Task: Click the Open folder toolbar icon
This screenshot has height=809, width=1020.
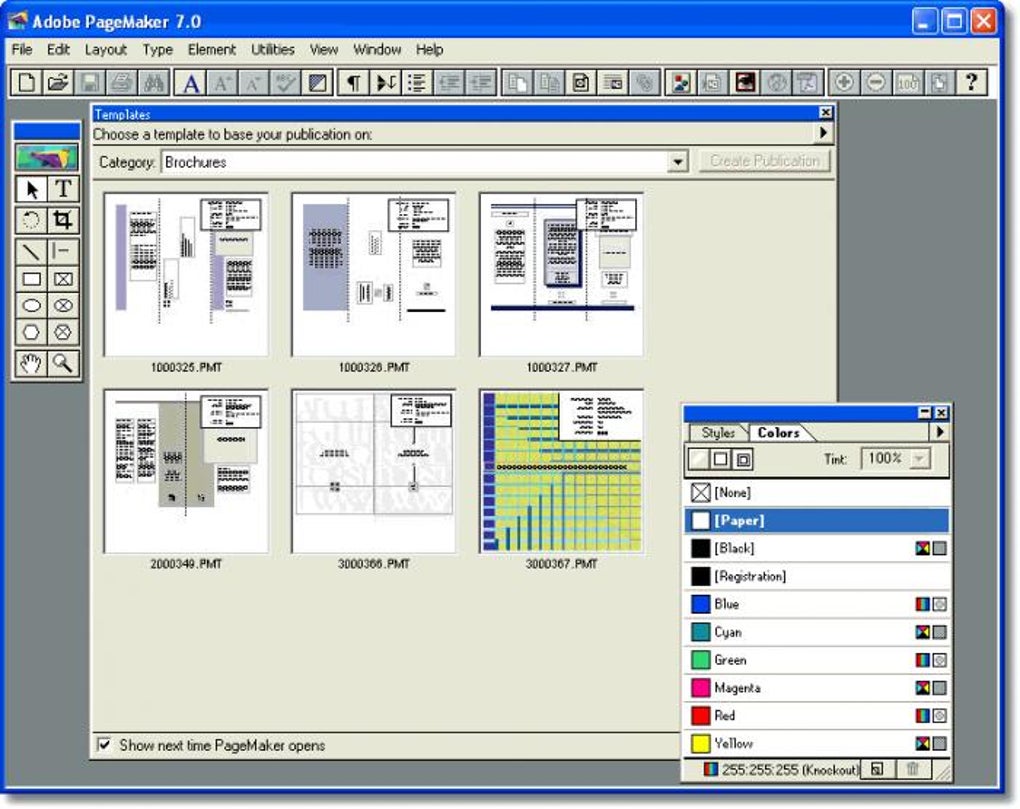Action: point(58,83)
